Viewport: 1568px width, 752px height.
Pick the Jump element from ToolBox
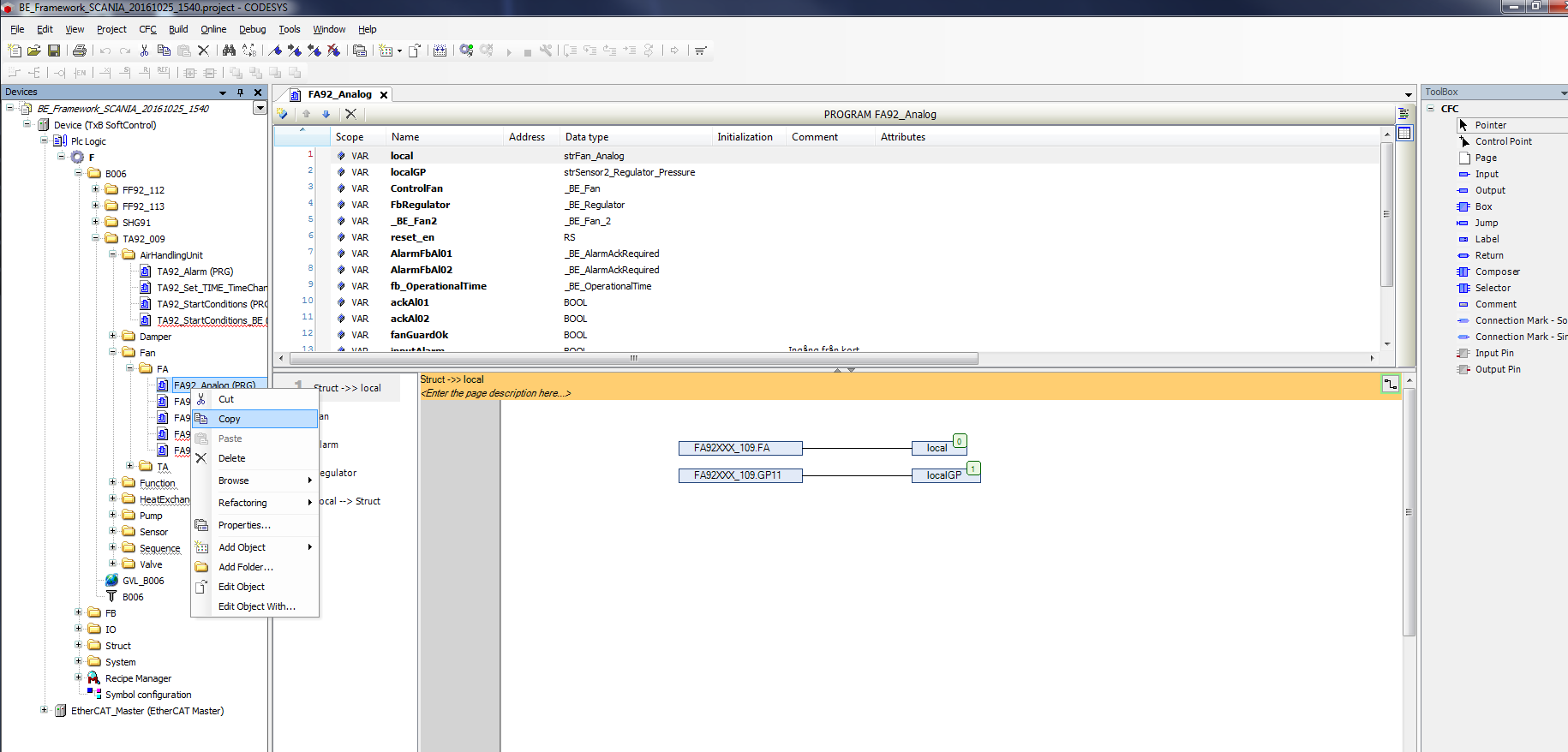coord(1486,223)
